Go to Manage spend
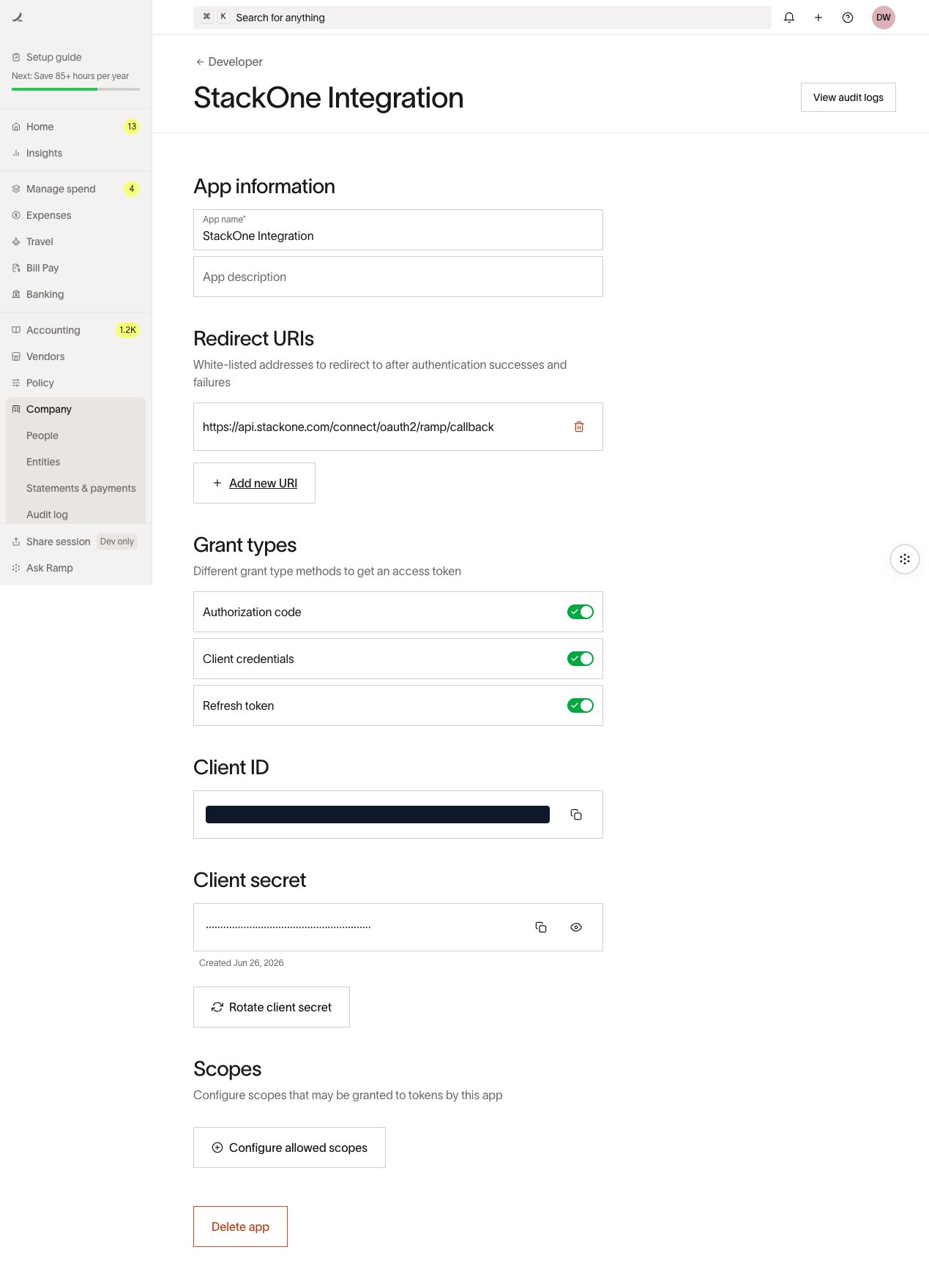This screenshot has width=929, height=1288. pos(75,189)
